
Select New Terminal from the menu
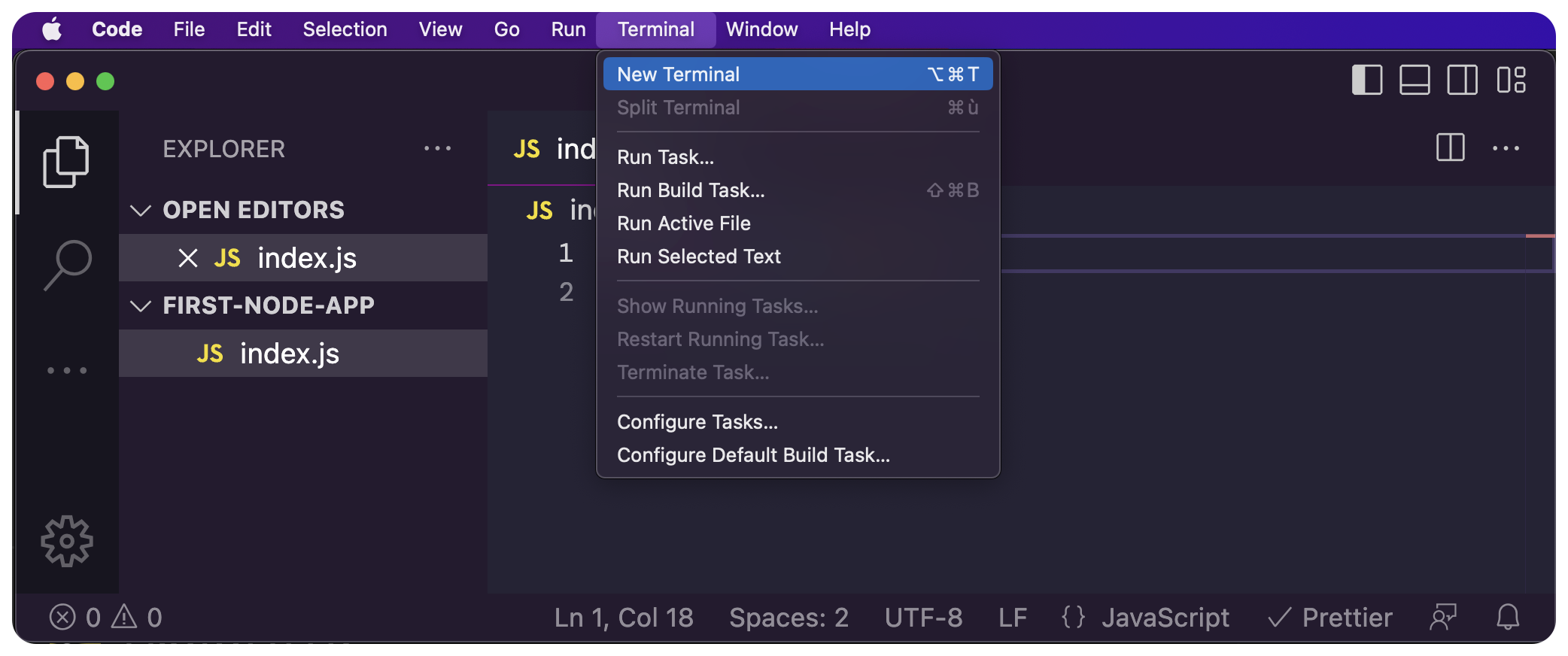pyautogui.click(x=797, y=74)
